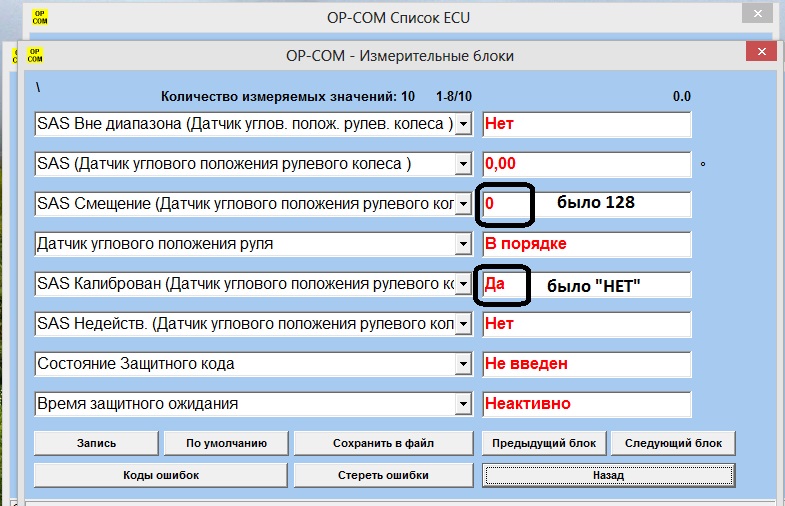Click the Назад button
This screenshot has width=785, height=506.
click(x=608, y=475)
